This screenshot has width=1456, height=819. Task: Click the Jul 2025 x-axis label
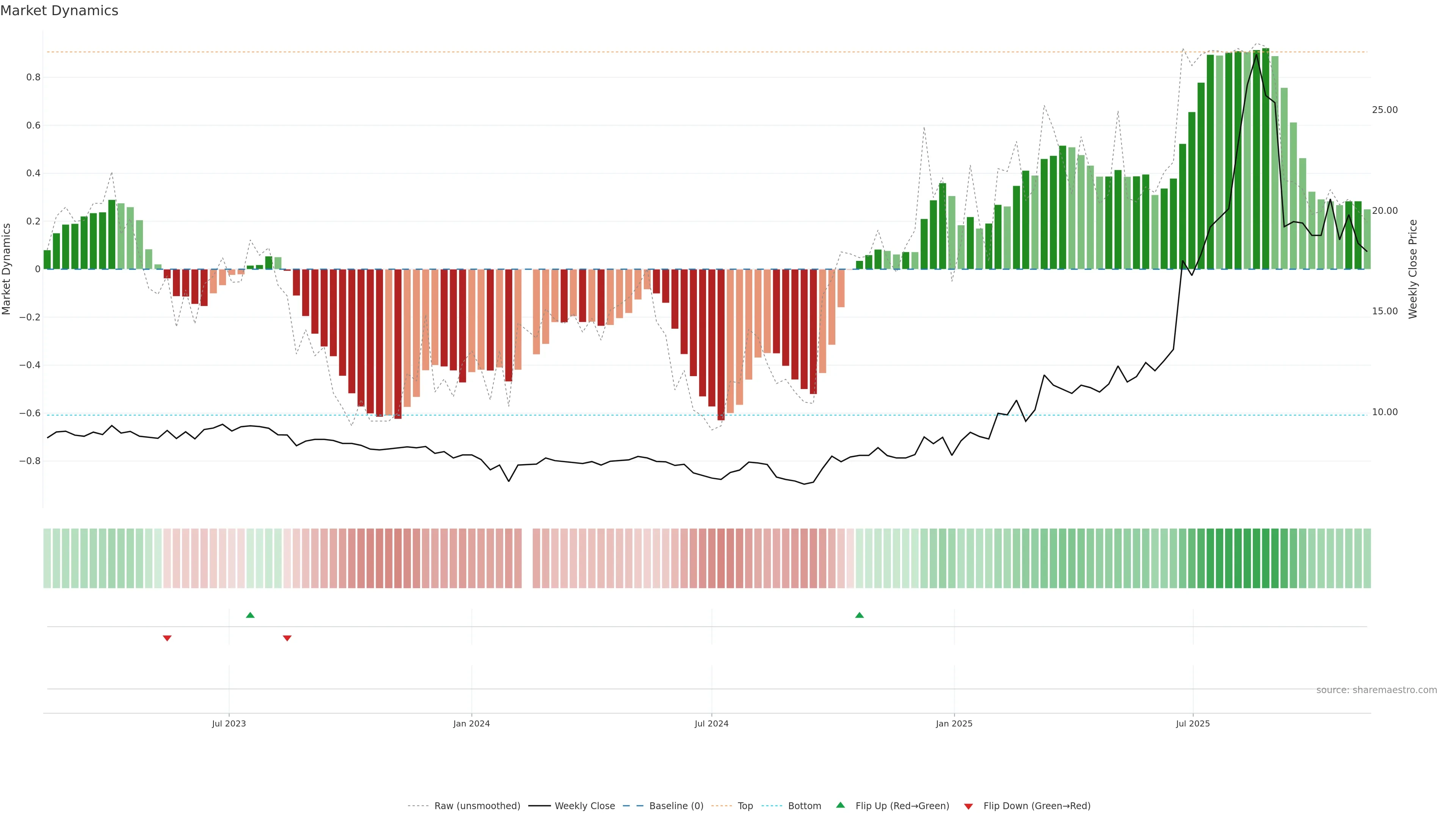[x=1192, y=723]
